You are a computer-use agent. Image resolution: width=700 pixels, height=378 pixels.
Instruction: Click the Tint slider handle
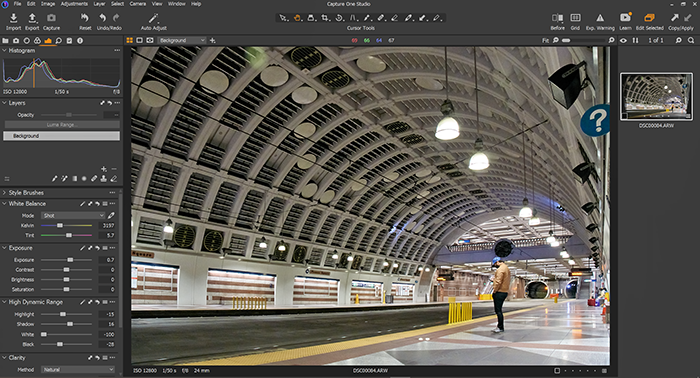tap(69, 235)
